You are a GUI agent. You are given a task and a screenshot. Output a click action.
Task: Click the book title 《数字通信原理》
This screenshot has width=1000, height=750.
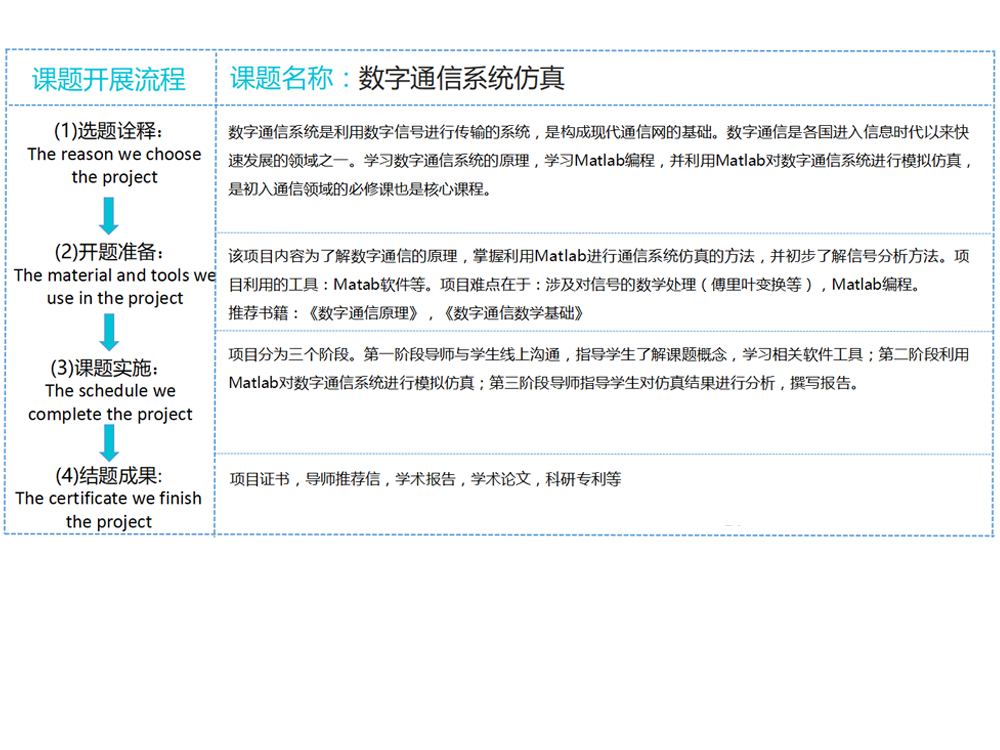pos(363,313)
